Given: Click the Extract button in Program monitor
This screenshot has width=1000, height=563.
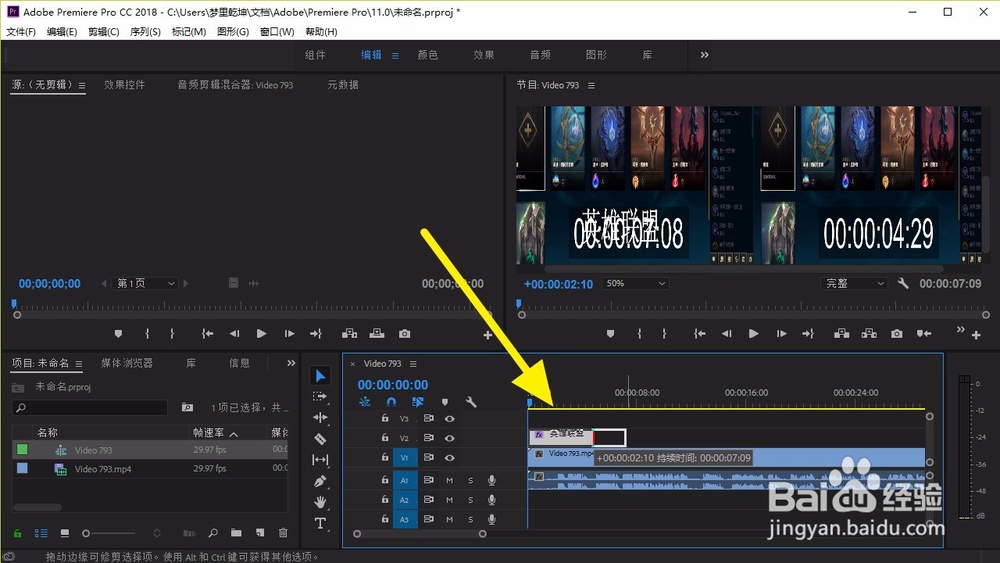Looking at the screenshot, I should 869,333.
